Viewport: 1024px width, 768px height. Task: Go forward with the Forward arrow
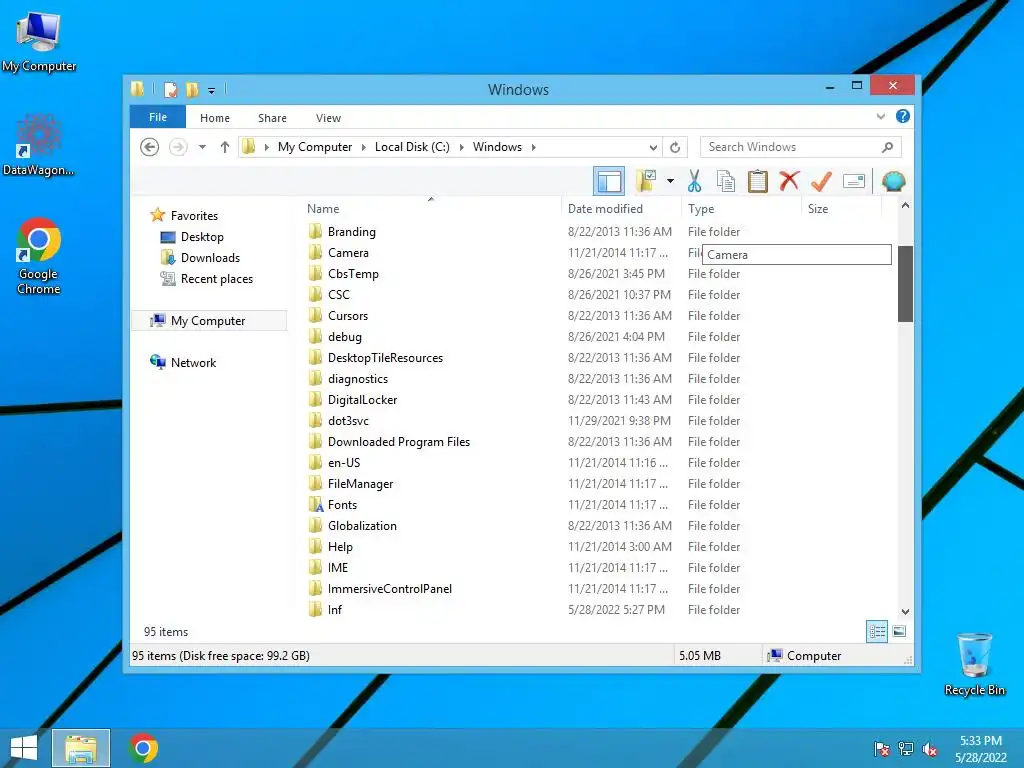[x=178, y=147]
